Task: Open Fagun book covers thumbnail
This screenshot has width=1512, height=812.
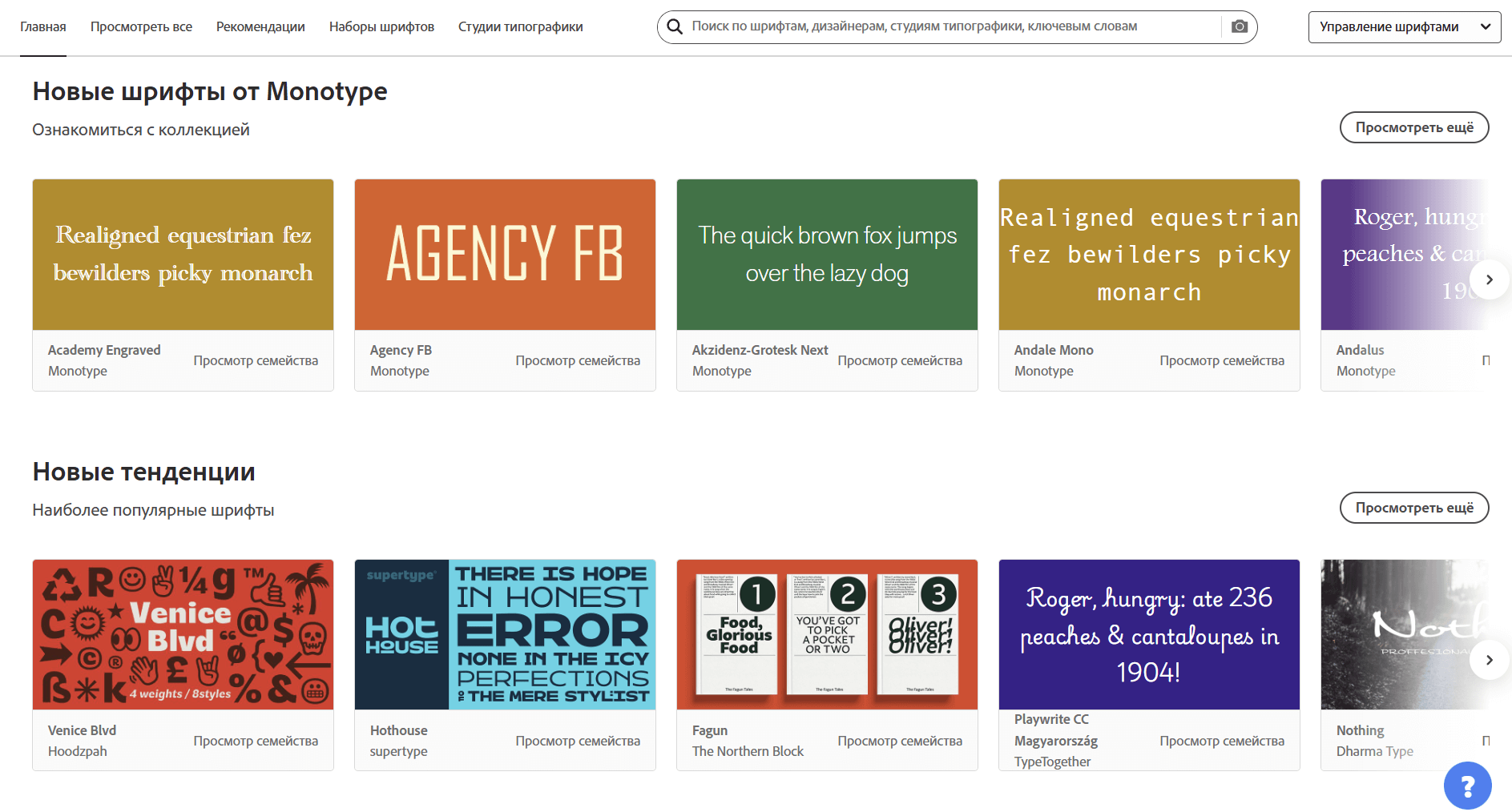Action: click(x=827, y=634)
